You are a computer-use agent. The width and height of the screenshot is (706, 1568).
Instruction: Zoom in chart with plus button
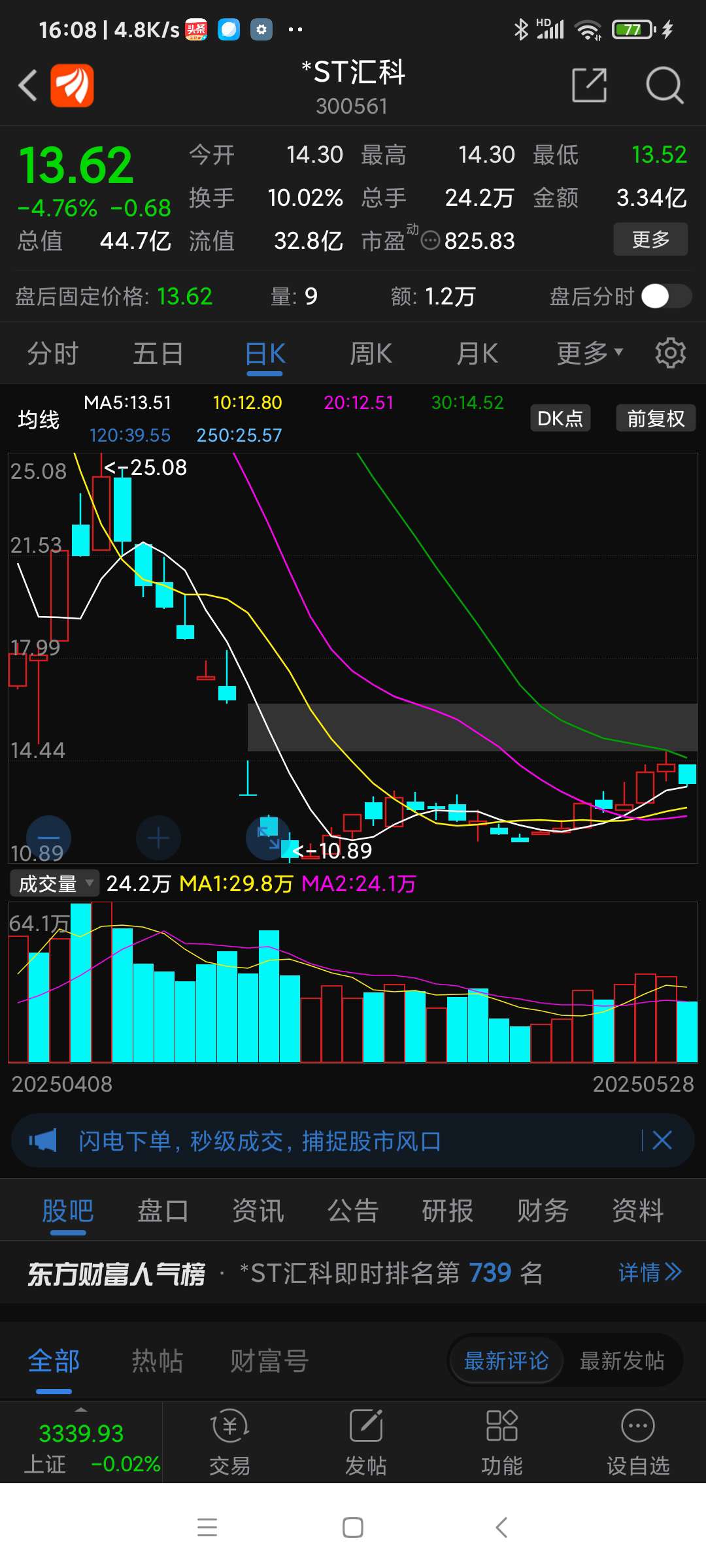click(158, 838)
